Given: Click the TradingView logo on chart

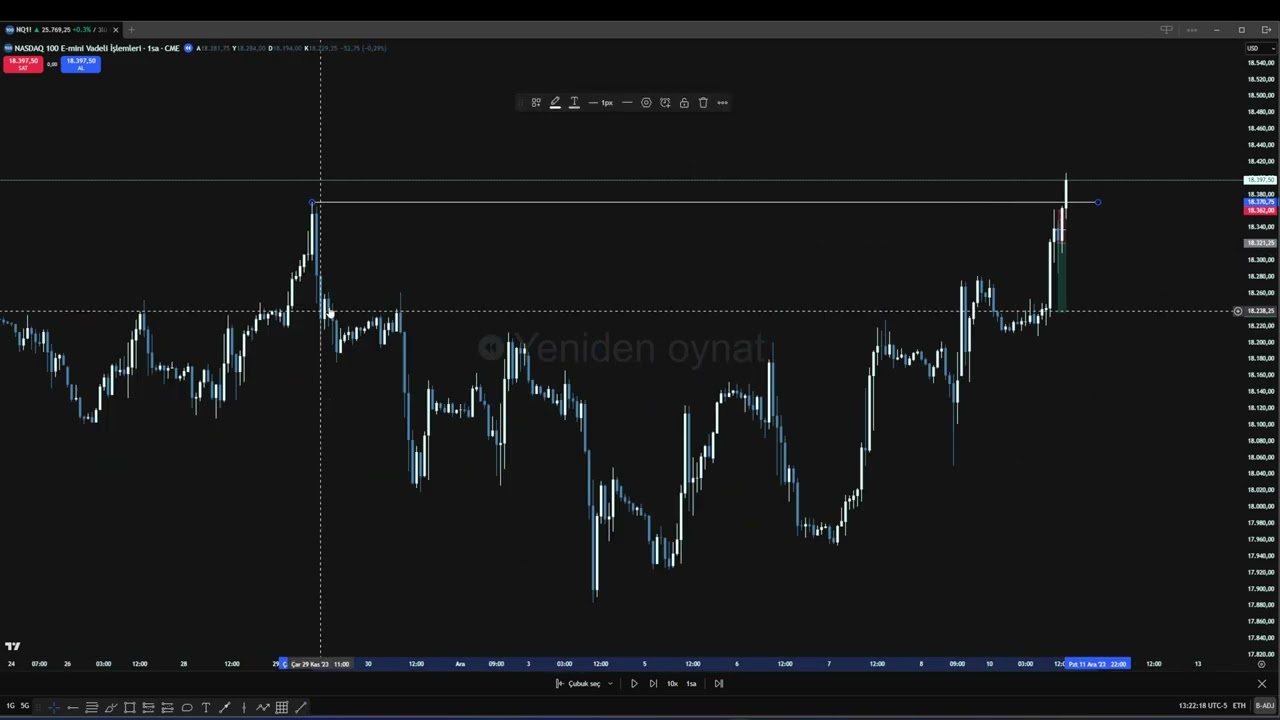Looking at the screenshot, I should [12, 646].
